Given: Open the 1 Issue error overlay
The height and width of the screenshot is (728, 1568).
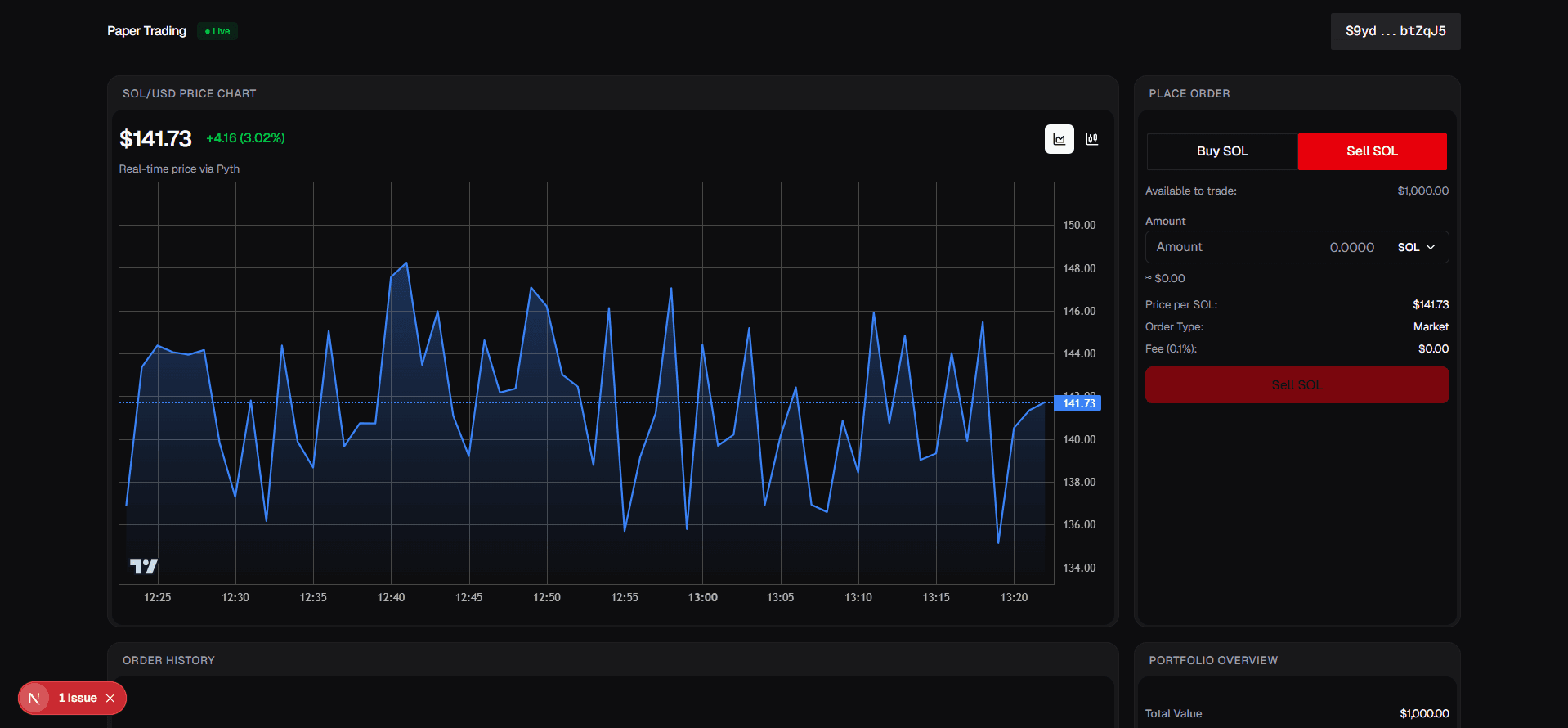Looking at the screenshot, I should coord(78,698).
